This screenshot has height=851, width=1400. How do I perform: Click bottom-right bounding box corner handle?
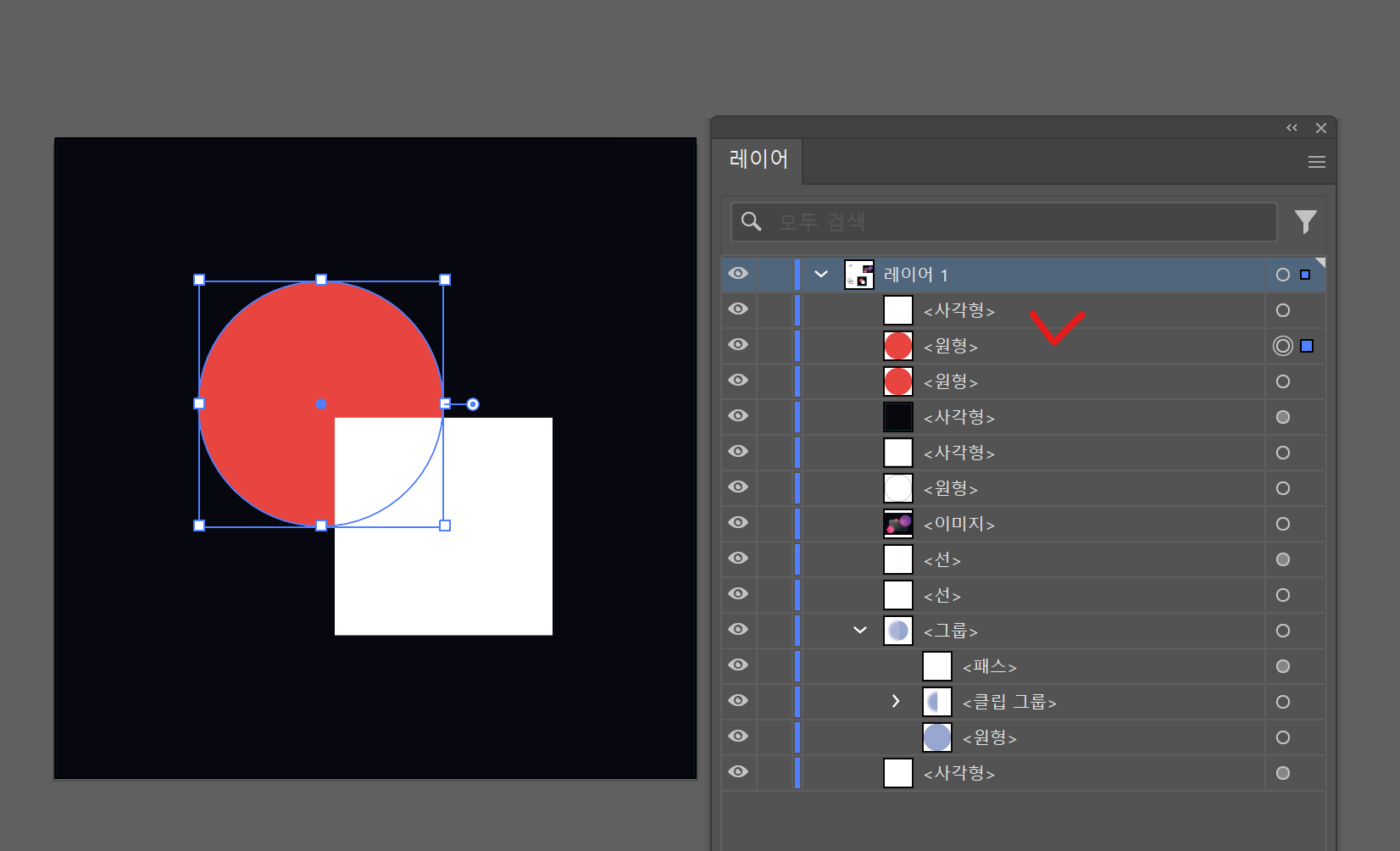445,526
